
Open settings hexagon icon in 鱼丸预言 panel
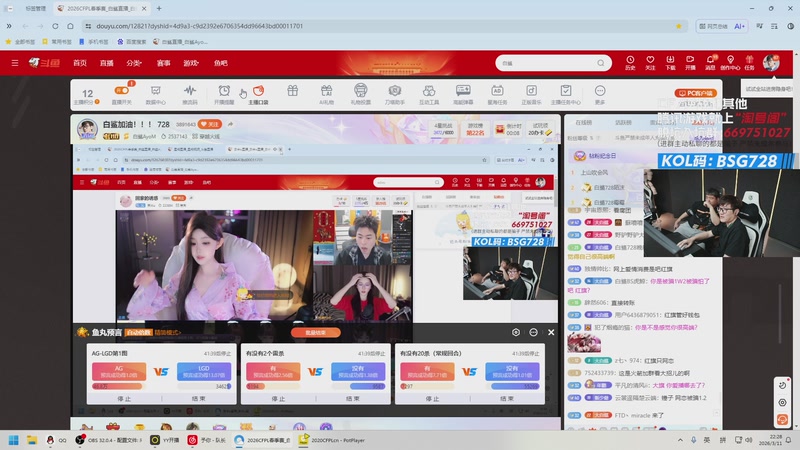coord(516,332)
